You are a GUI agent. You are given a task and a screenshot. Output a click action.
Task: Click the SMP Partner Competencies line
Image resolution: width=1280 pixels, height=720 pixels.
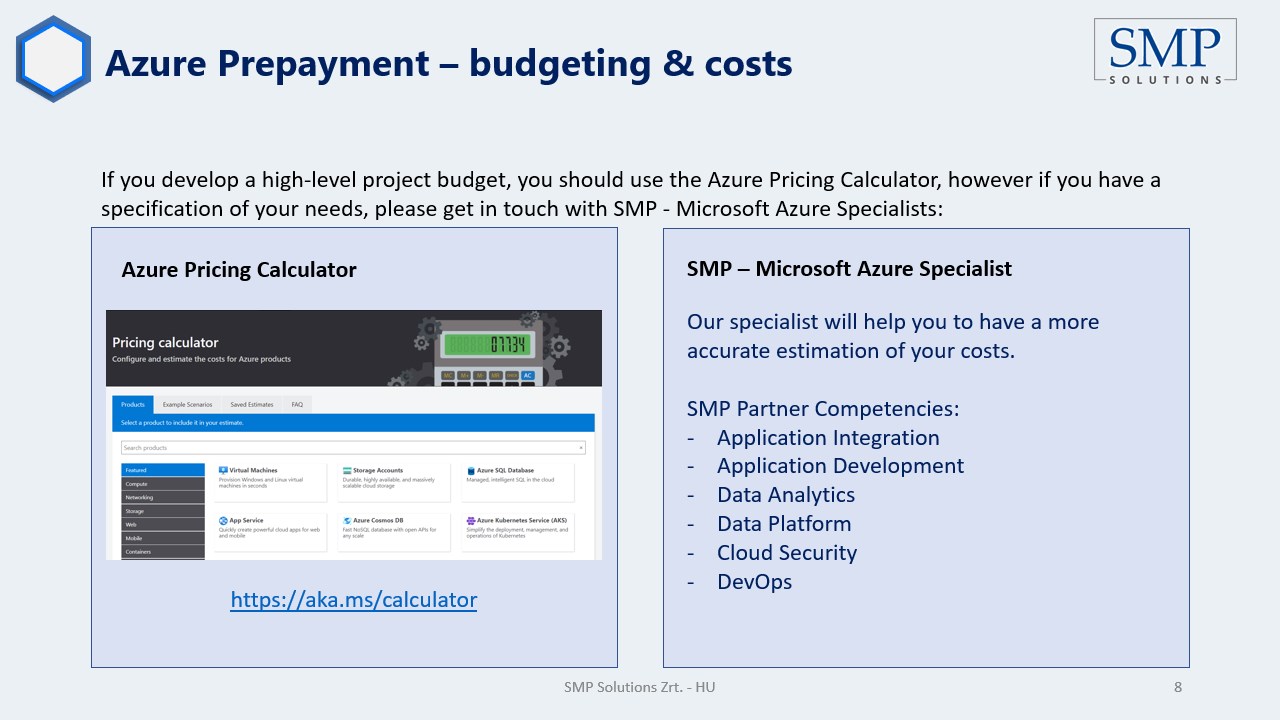pos(823,409)
